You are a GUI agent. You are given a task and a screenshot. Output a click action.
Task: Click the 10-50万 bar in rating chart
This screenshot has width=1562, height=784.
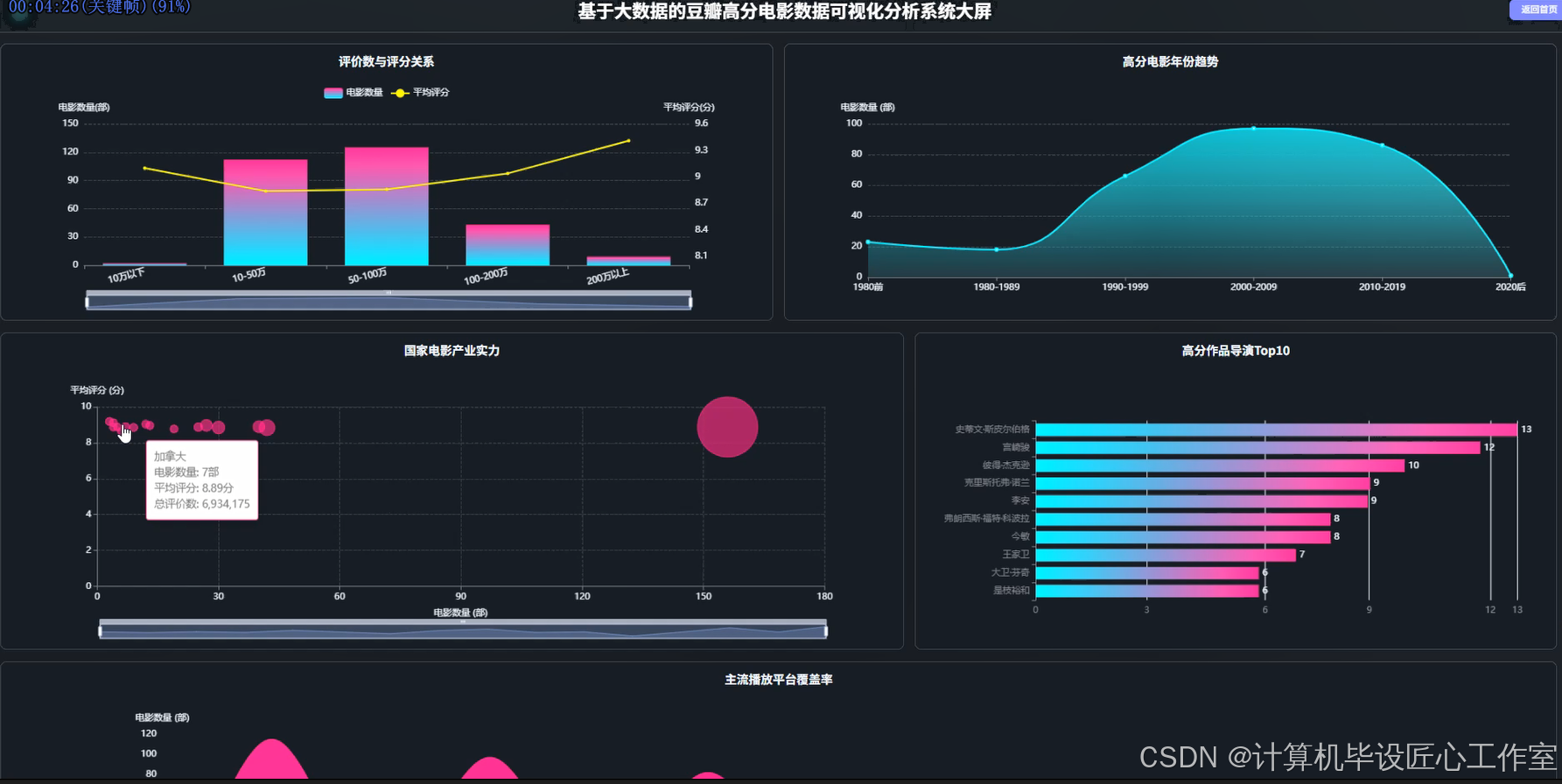click(x=265, y=213)
